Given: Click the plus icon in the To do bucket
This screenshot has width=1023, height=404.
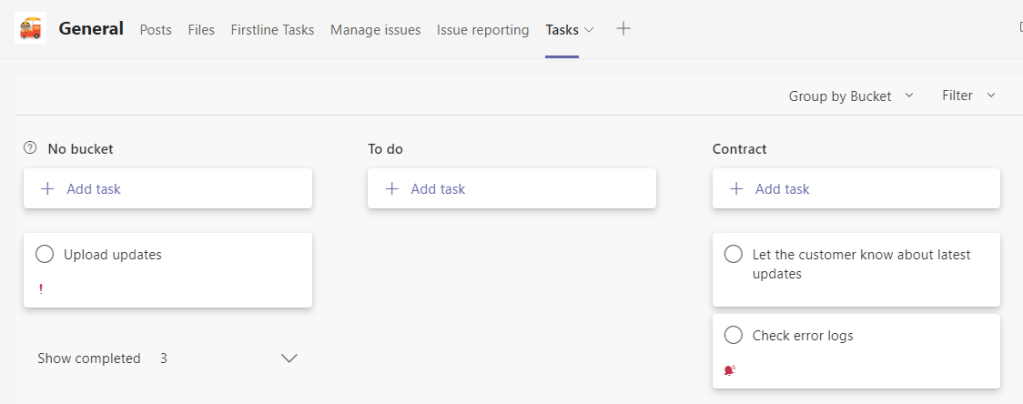Looking at the screenshot, I should coord(392,188).
